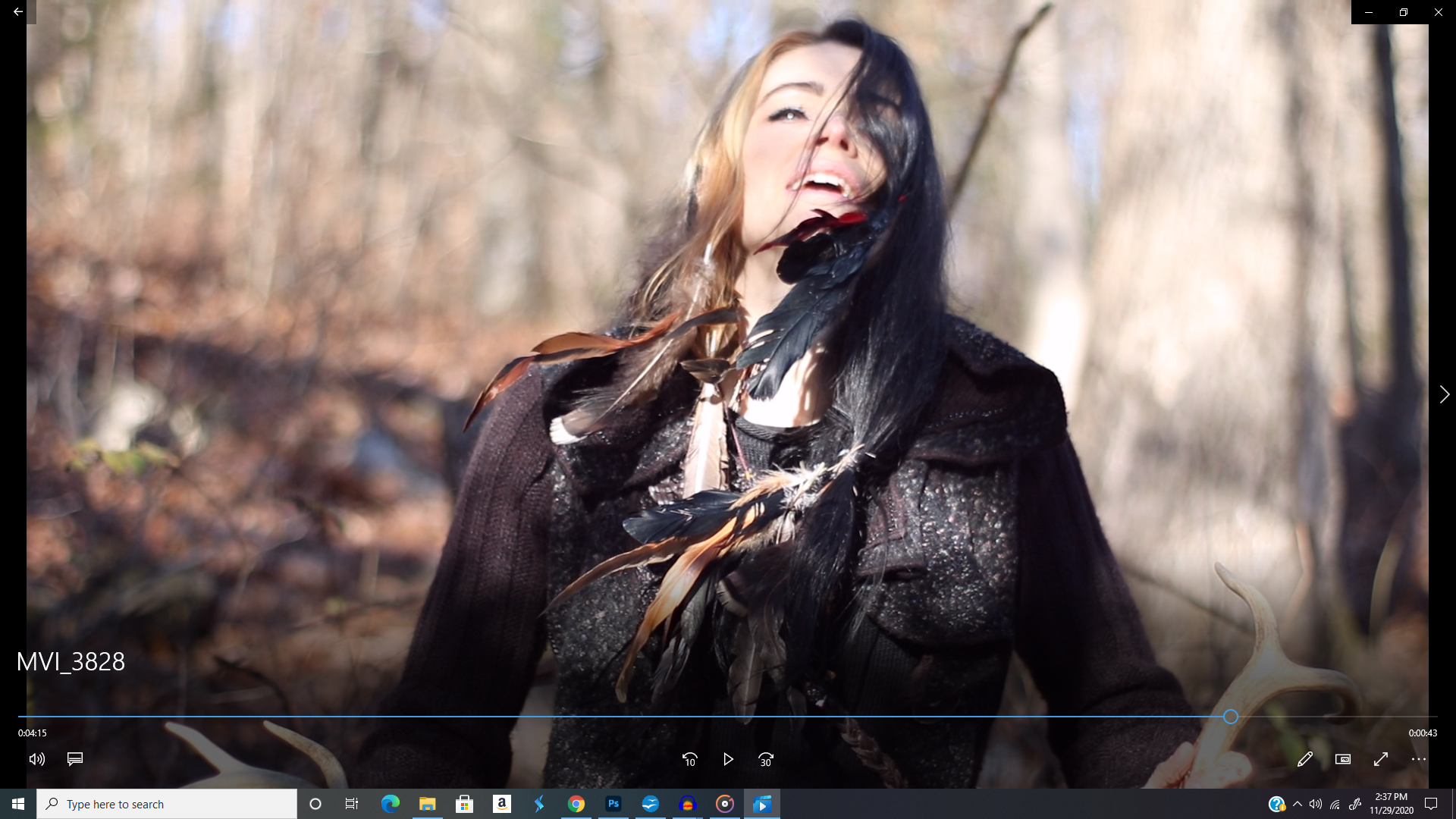
Task: Go back using the top-left arrow
Action: [17, 12]
